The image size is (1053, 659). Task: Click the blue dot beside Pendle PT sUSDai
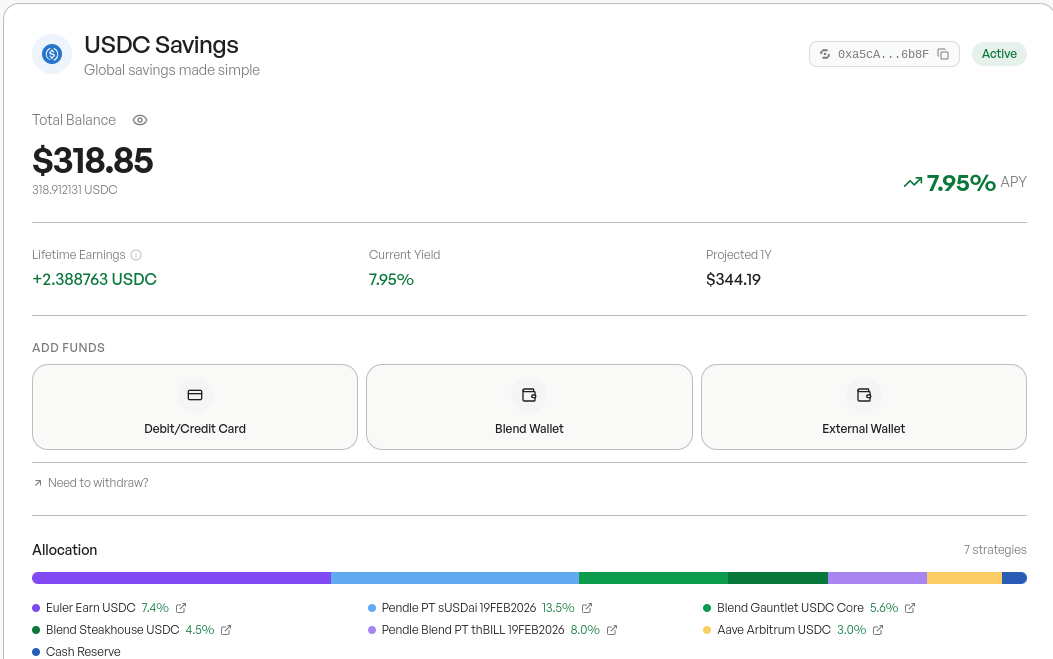click(x=372, y=608)
